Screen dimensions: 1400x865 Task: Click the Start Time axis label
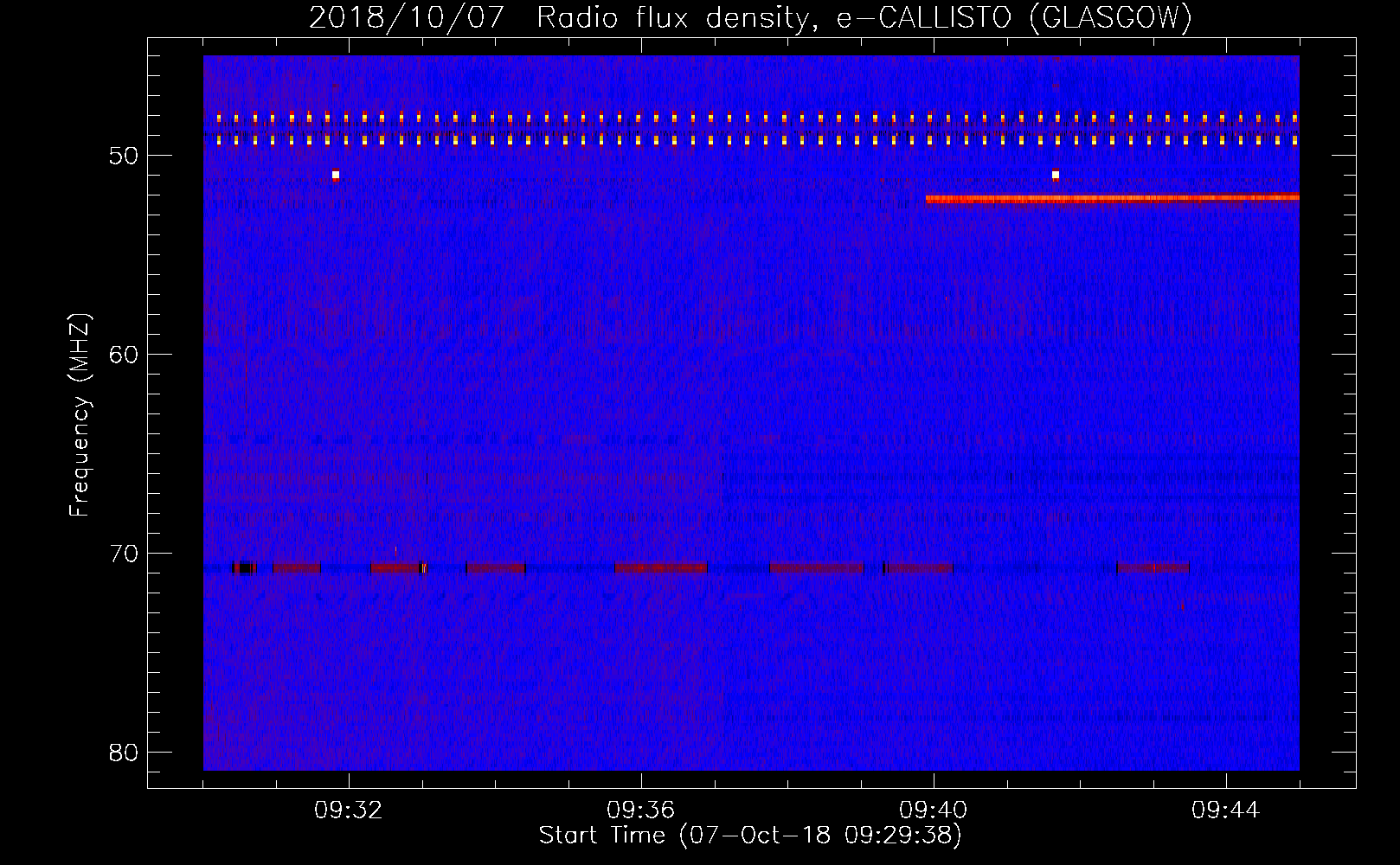pyautogui.click(x=750, y=836)
